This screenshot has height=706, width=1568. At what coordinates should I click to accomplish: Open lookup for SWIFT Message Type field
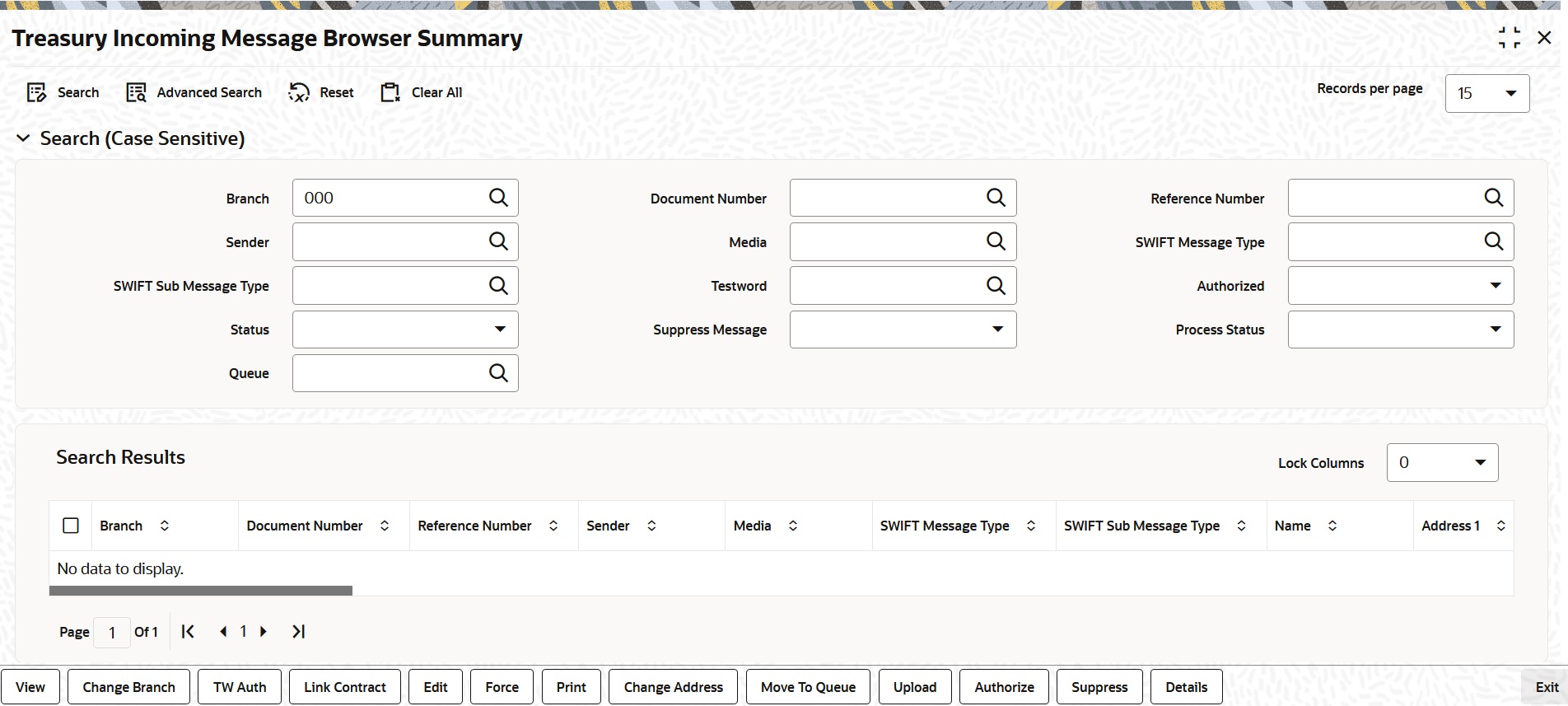(1493, 241)
